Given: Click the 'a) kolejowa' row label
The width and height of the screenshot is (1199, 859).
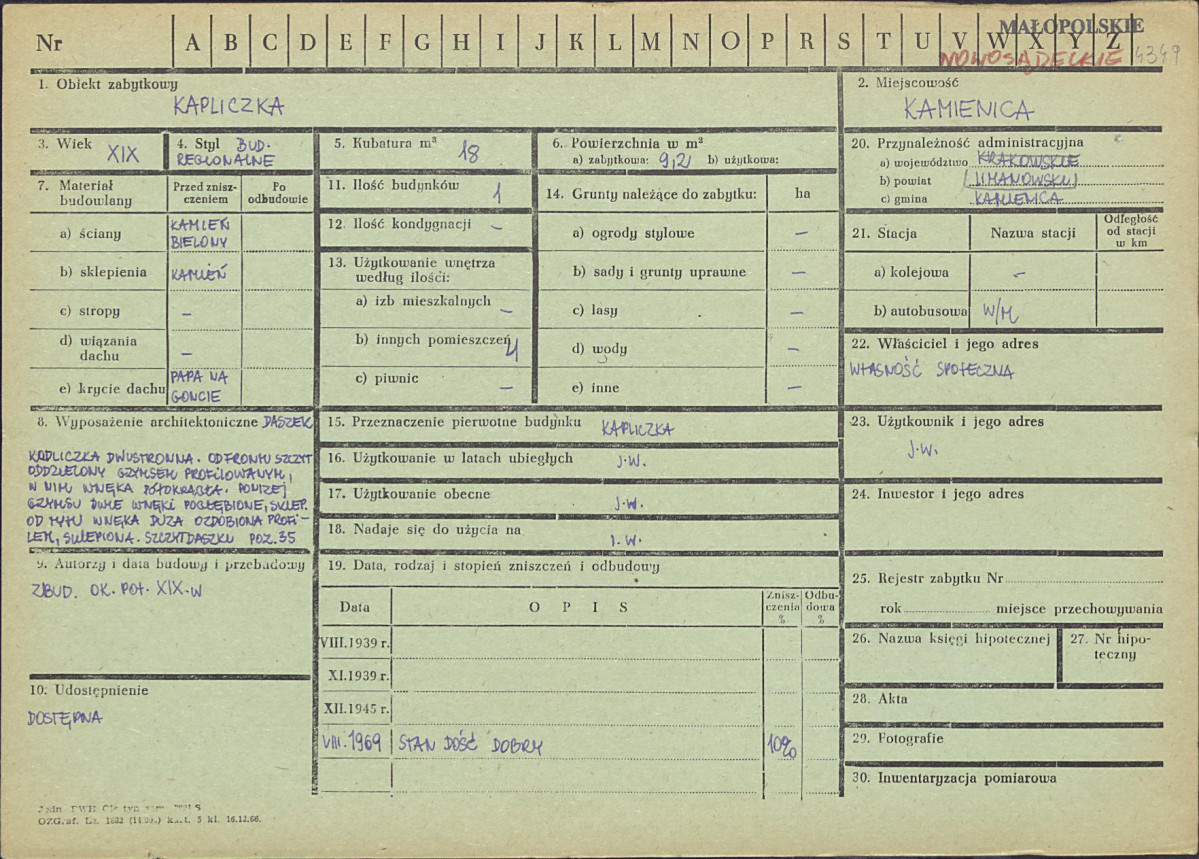Looking at the screenshot, I should pyautogui.click(x=911, y=272).
